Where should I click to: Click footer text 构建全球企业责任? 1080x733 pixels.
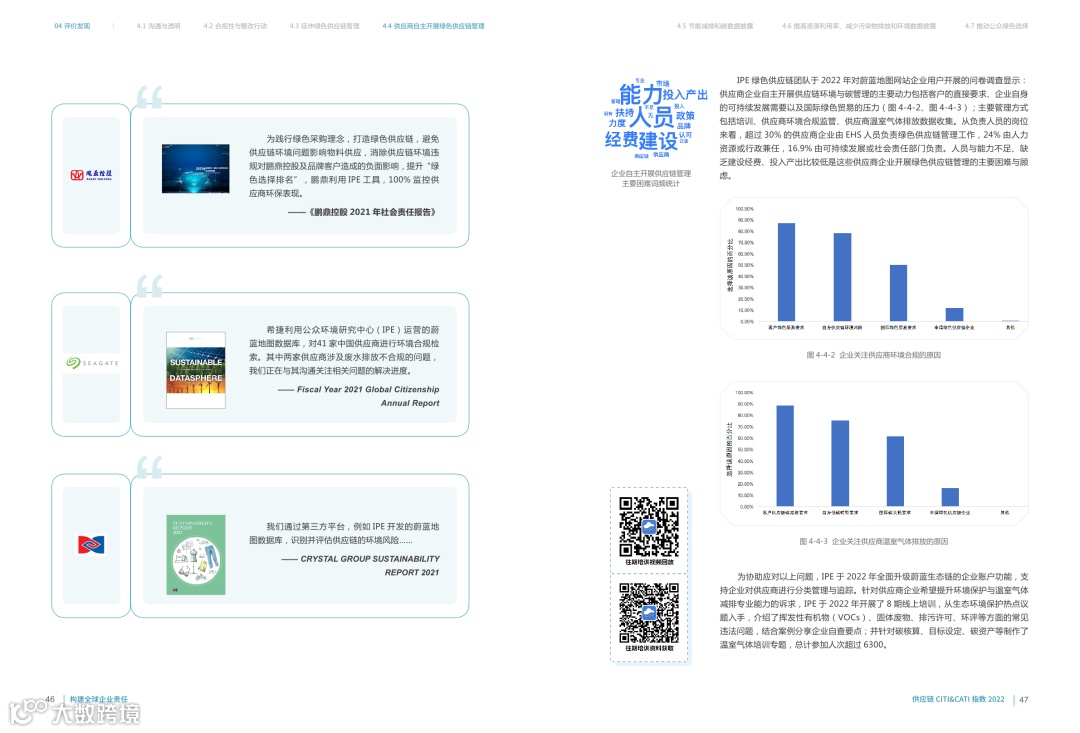[98, 699]
